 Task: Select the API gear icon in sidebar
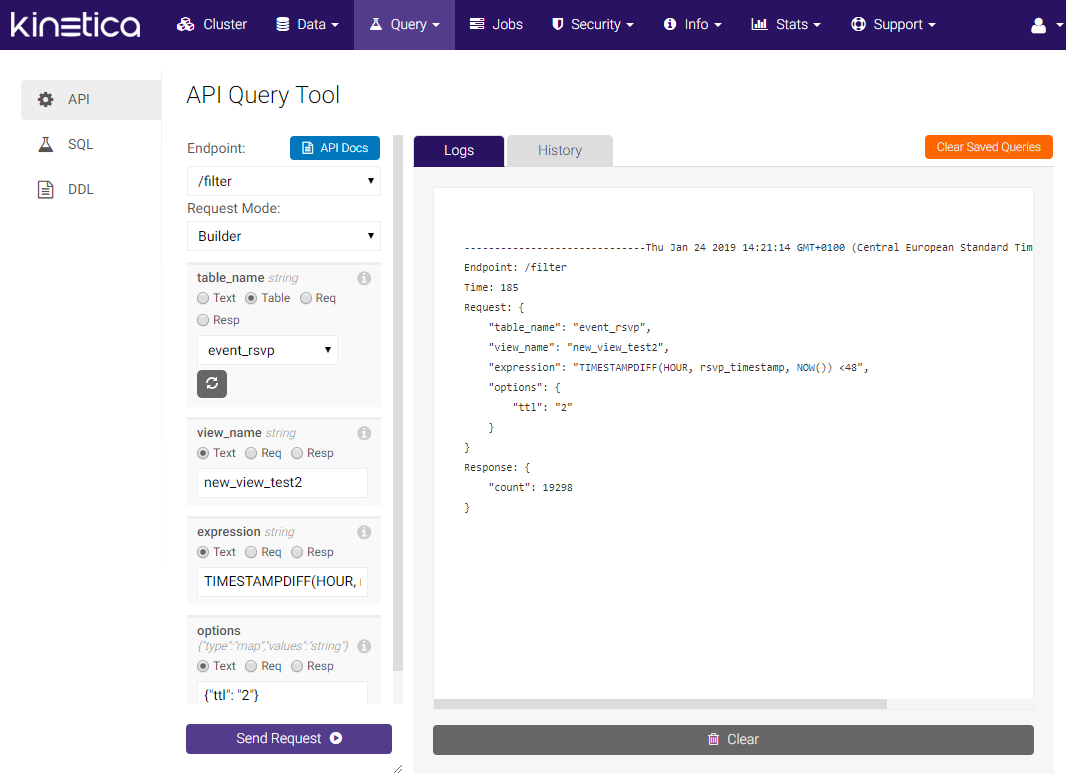coord(46,99)
